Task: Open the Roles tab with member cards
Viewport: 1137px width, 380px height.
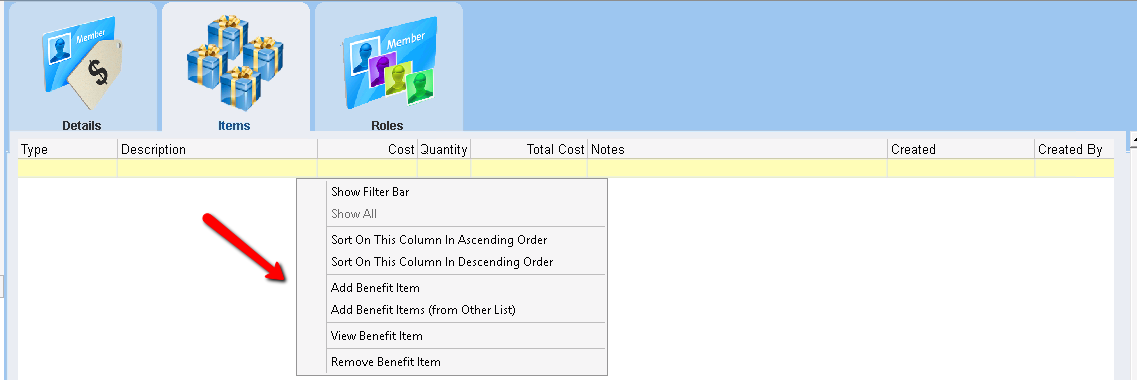Action: click(388, 67)
